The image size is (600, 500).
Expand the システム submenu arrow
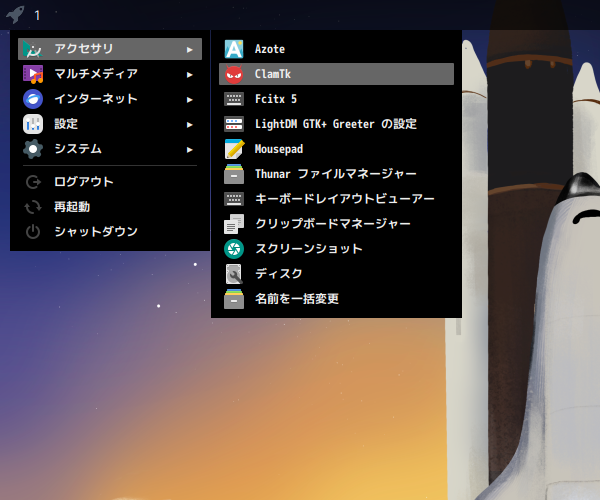click(x=189, y=150)
